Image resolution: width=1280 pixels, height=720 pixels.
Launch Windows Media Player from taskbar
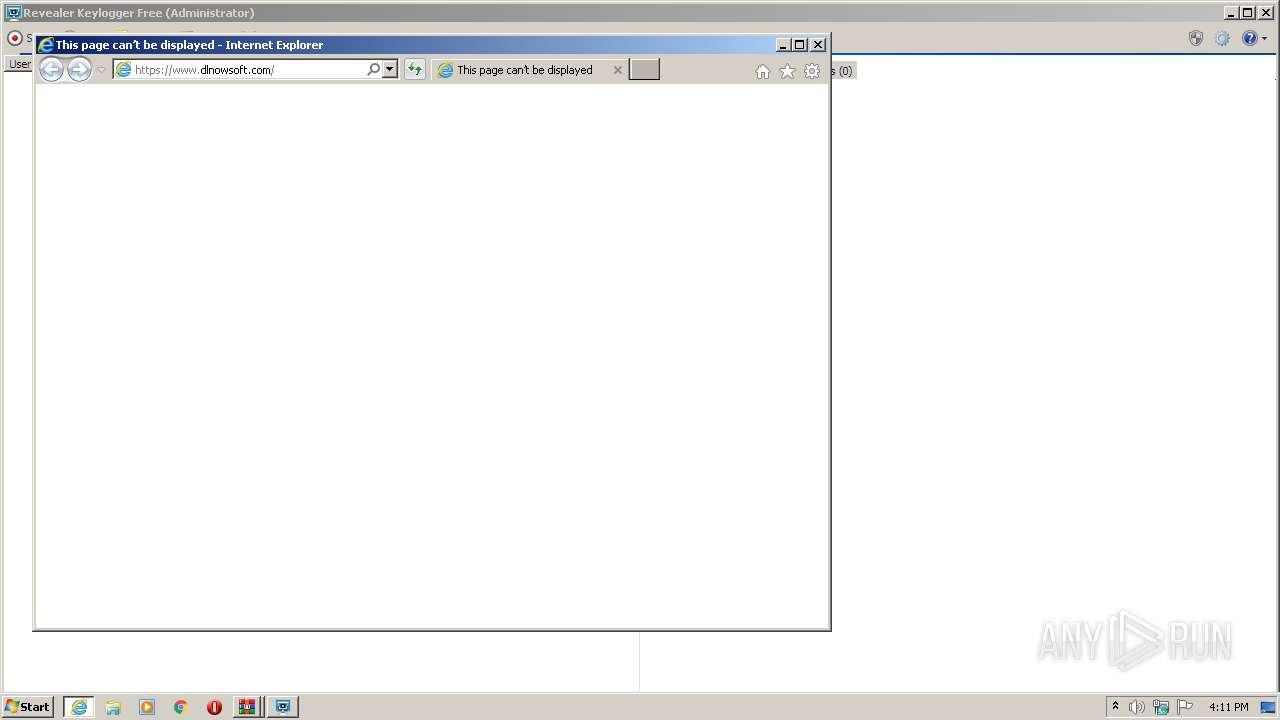coord(147,707)
